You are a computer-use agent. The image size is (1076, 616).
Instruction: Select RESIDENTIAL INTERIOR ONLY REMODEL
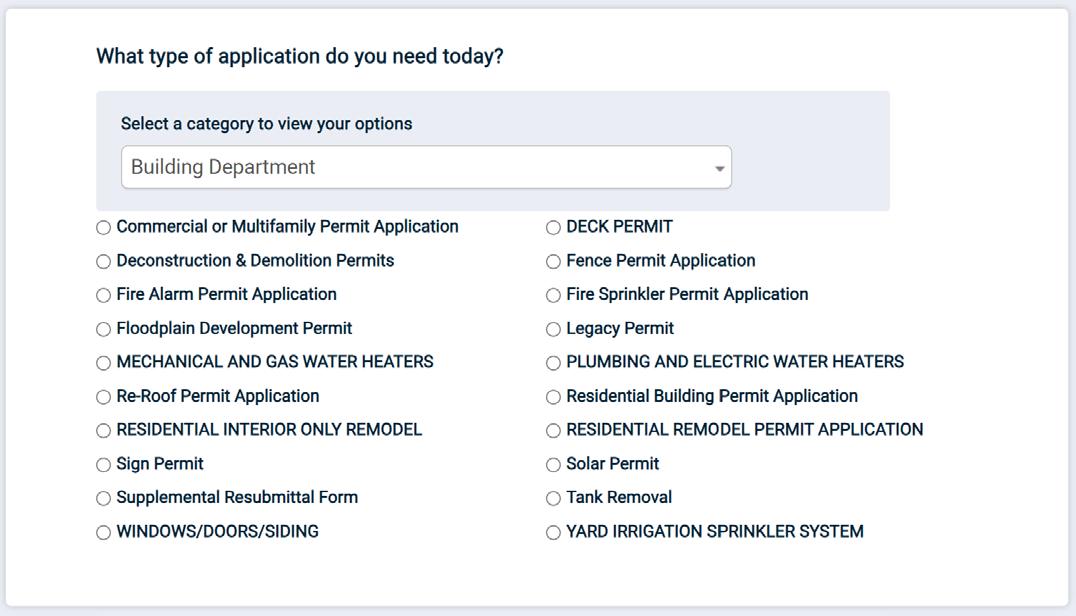click(x=104, y=431)
